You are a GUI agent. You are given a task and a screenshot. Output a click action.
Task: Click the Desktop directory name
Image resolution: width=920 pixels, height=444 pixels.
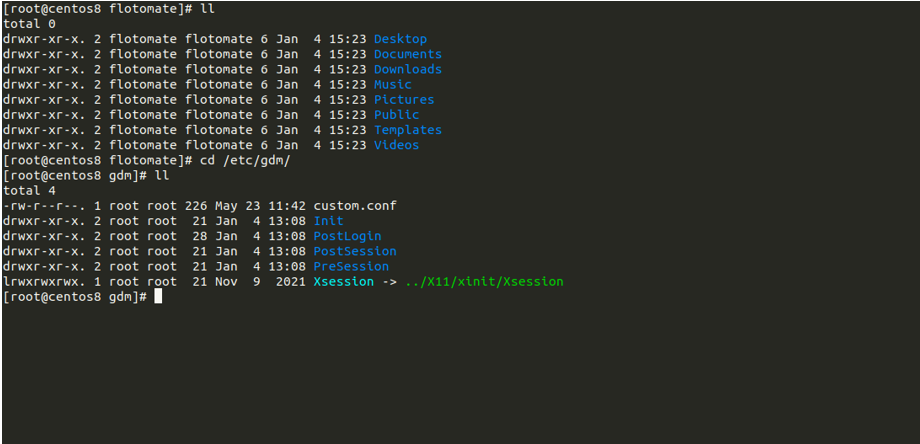coord(400,39)
